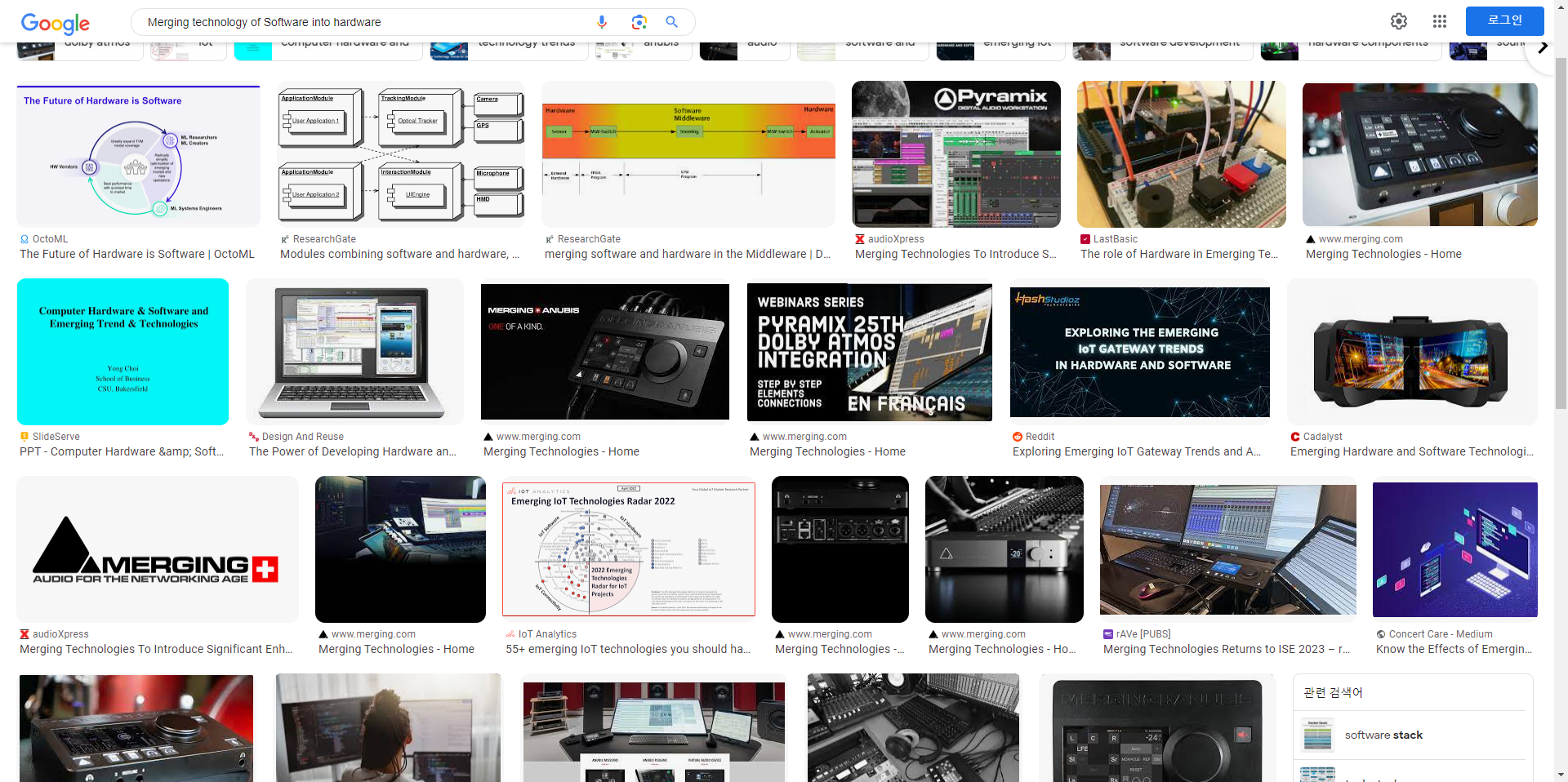Click into the search query field
1568x782 pixels.
[x=367, y=22]
